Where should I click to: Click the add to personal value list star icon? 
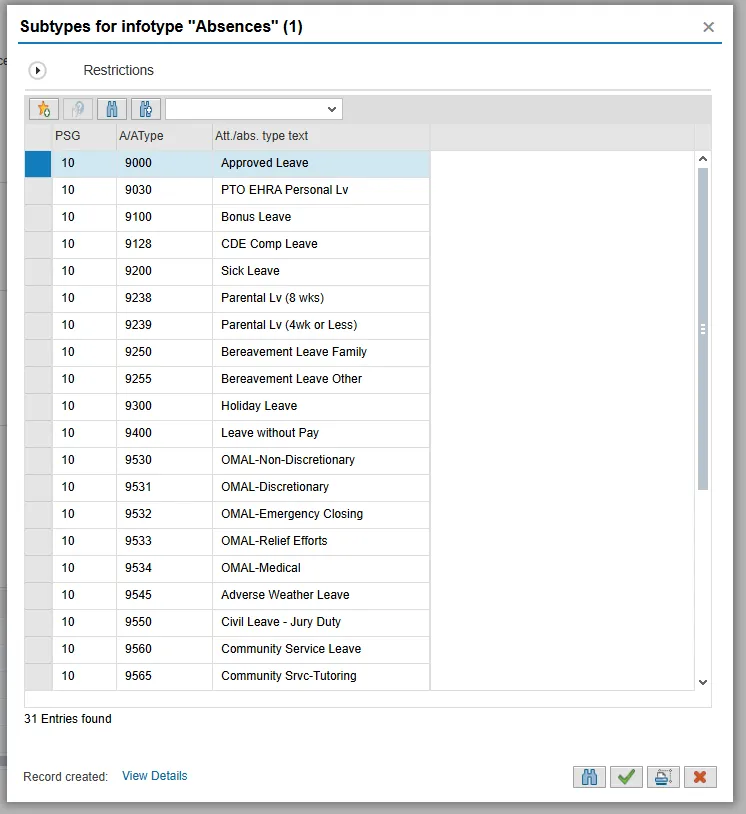click(44, 109)
